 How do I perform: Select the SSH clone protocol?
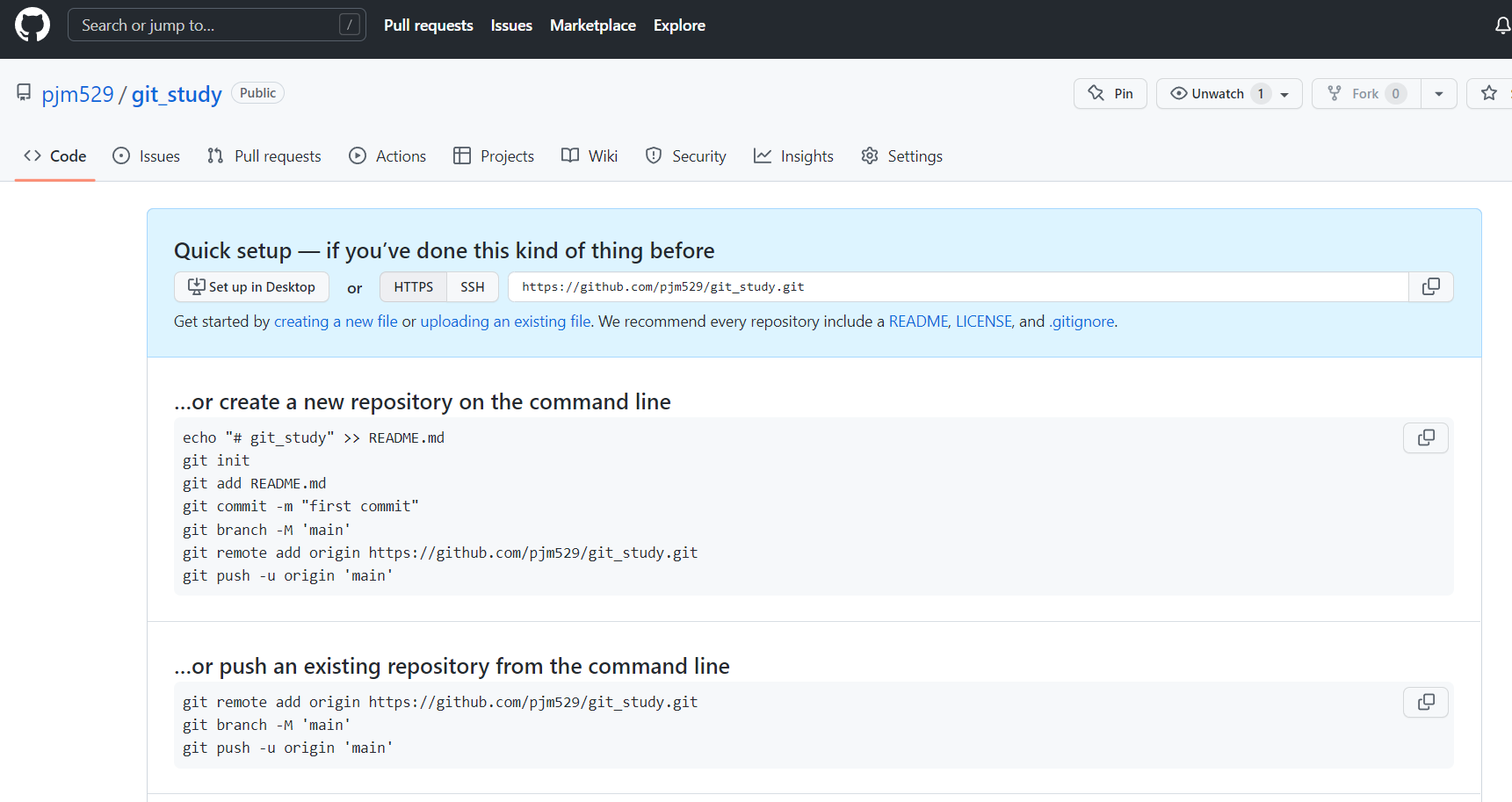click(x=473, y=286)
